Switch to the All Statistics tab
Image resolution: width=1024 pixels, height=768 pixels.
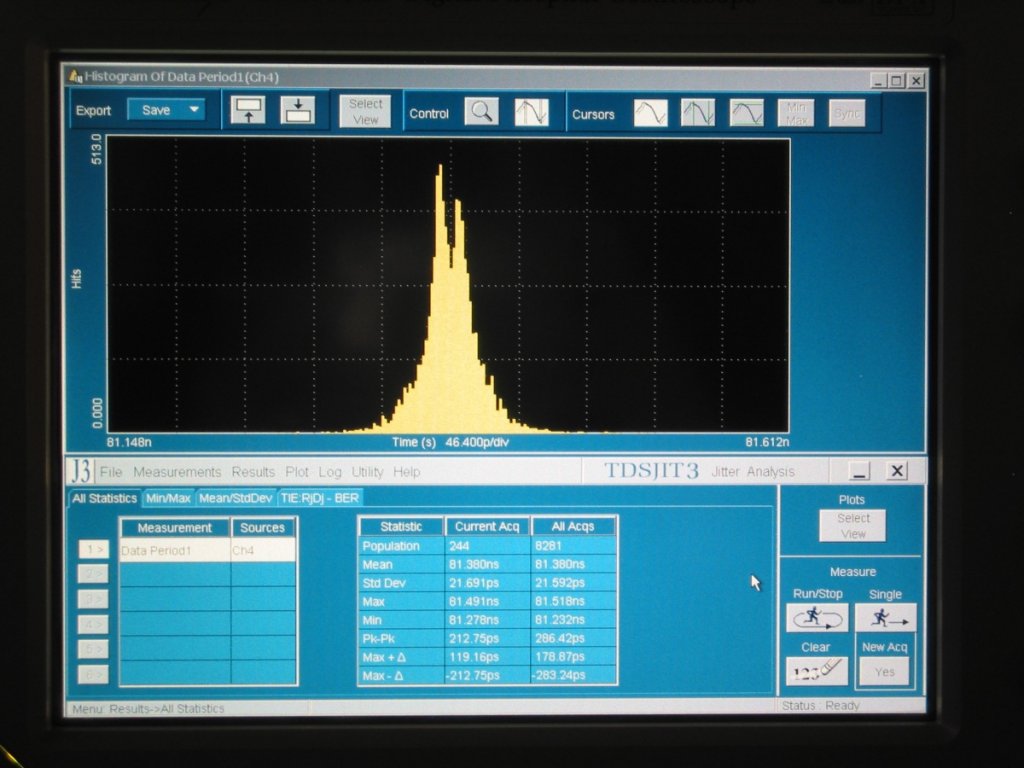(x=104, y=498)
